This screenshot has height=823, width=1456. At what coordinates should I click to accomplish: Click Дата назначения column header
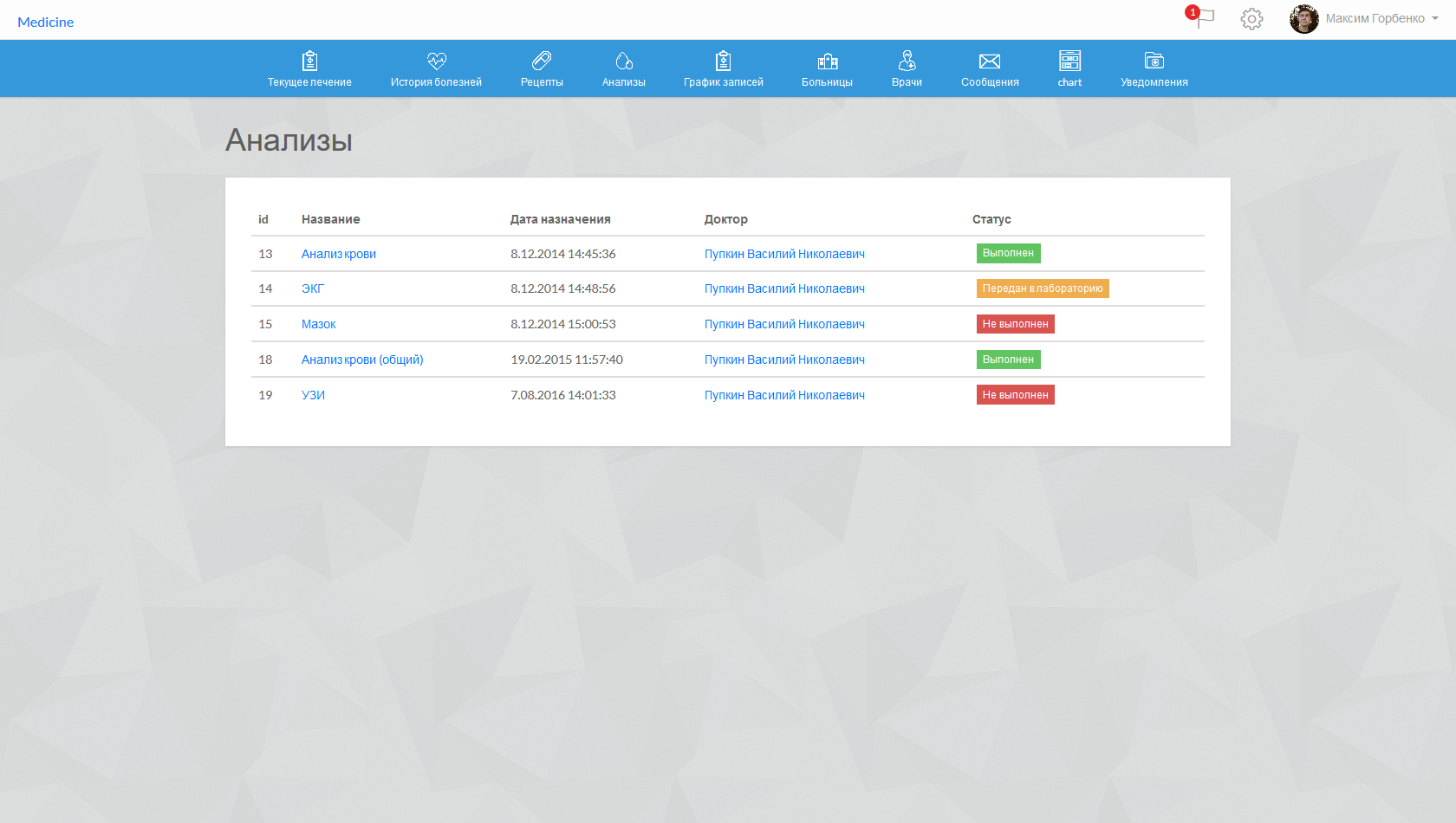[561, 219]
